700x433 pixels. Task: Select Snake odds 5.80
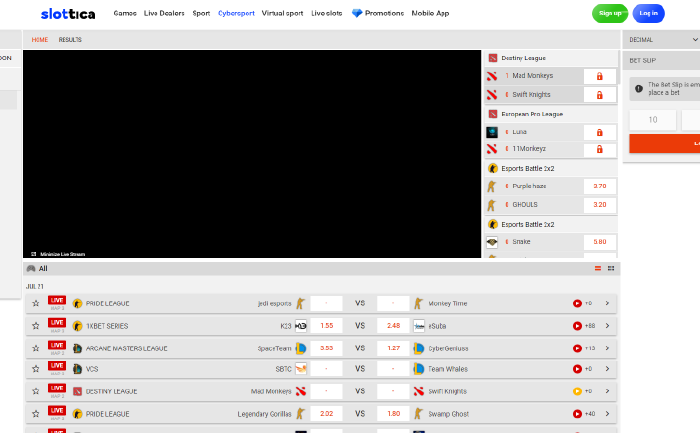pos(600,242)
